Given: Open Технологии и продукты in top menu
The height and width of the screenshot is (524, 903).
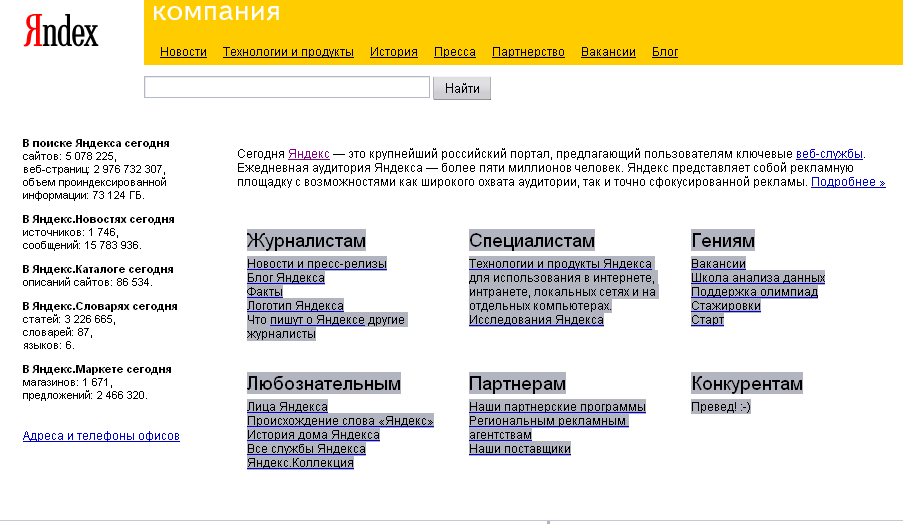Looking at the screenshot, I should pos(288,52).
